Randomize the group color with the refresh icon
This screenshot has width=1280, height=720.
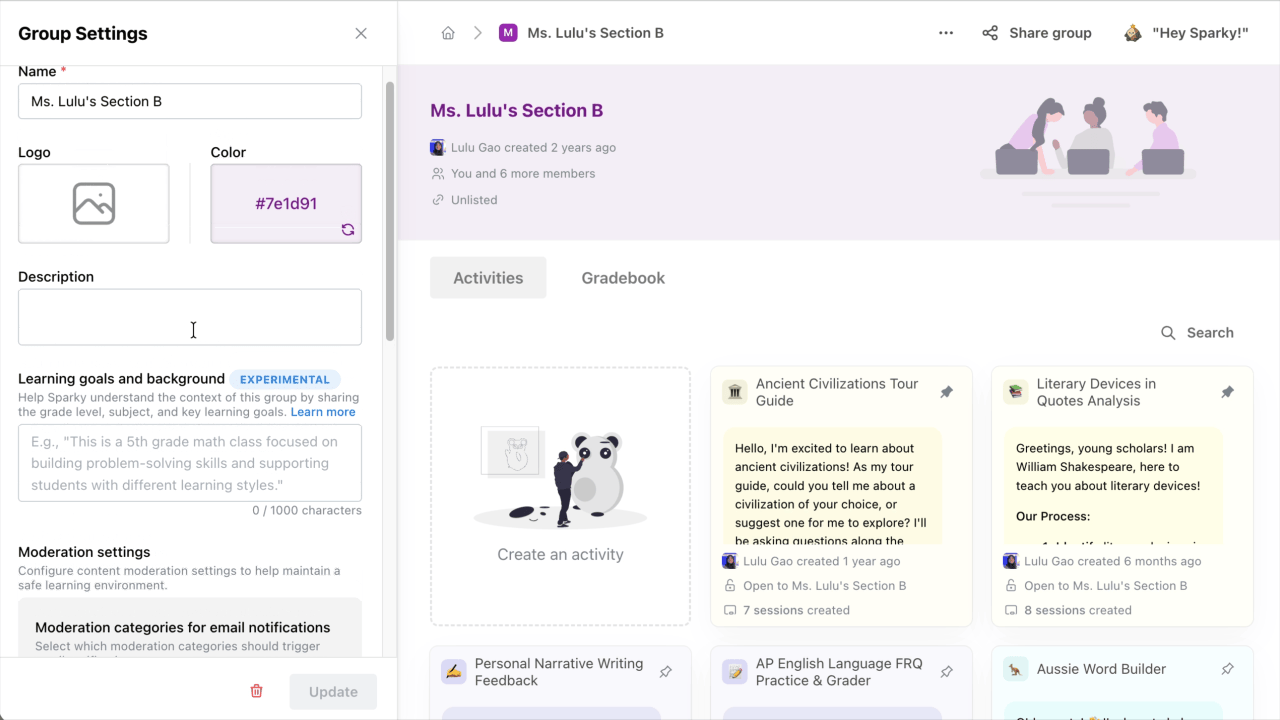(x=348, y=230)
